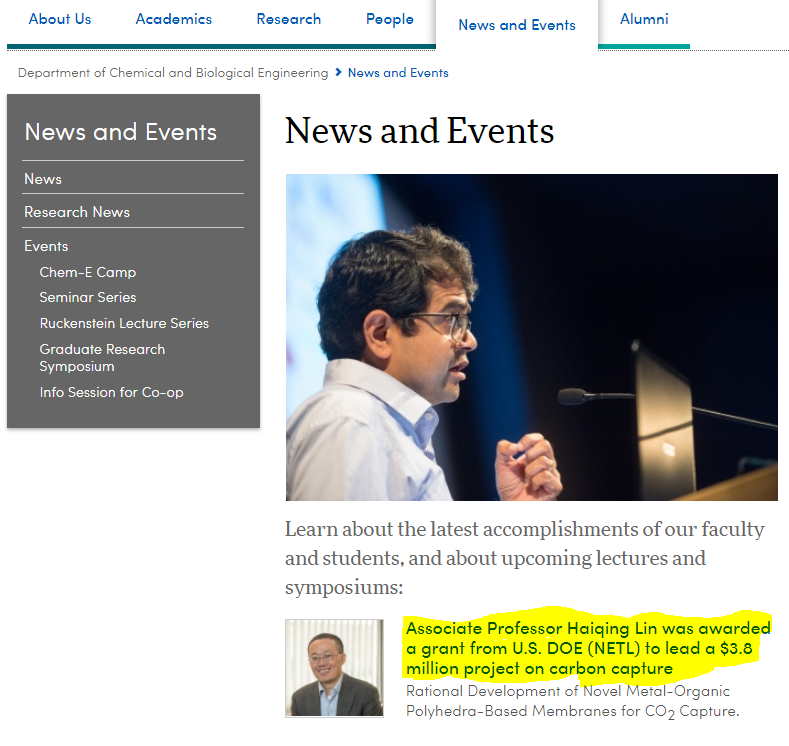Click the breadcrumb chevron arrow separator
Image resolution: width=789 pixels, height=746 pixels.
coord(339,73)
